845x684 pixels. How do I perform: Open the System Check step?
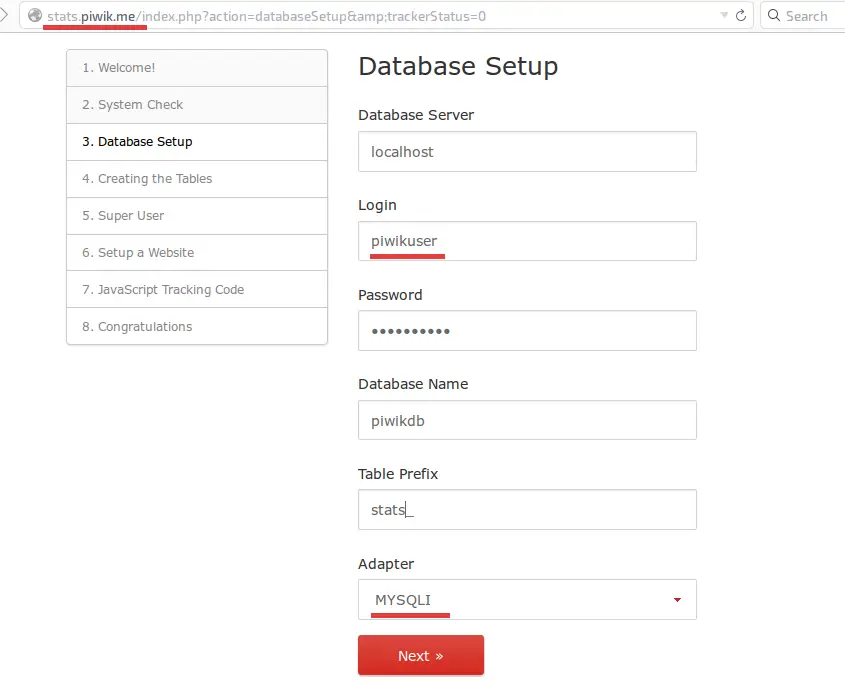point(197,105)
